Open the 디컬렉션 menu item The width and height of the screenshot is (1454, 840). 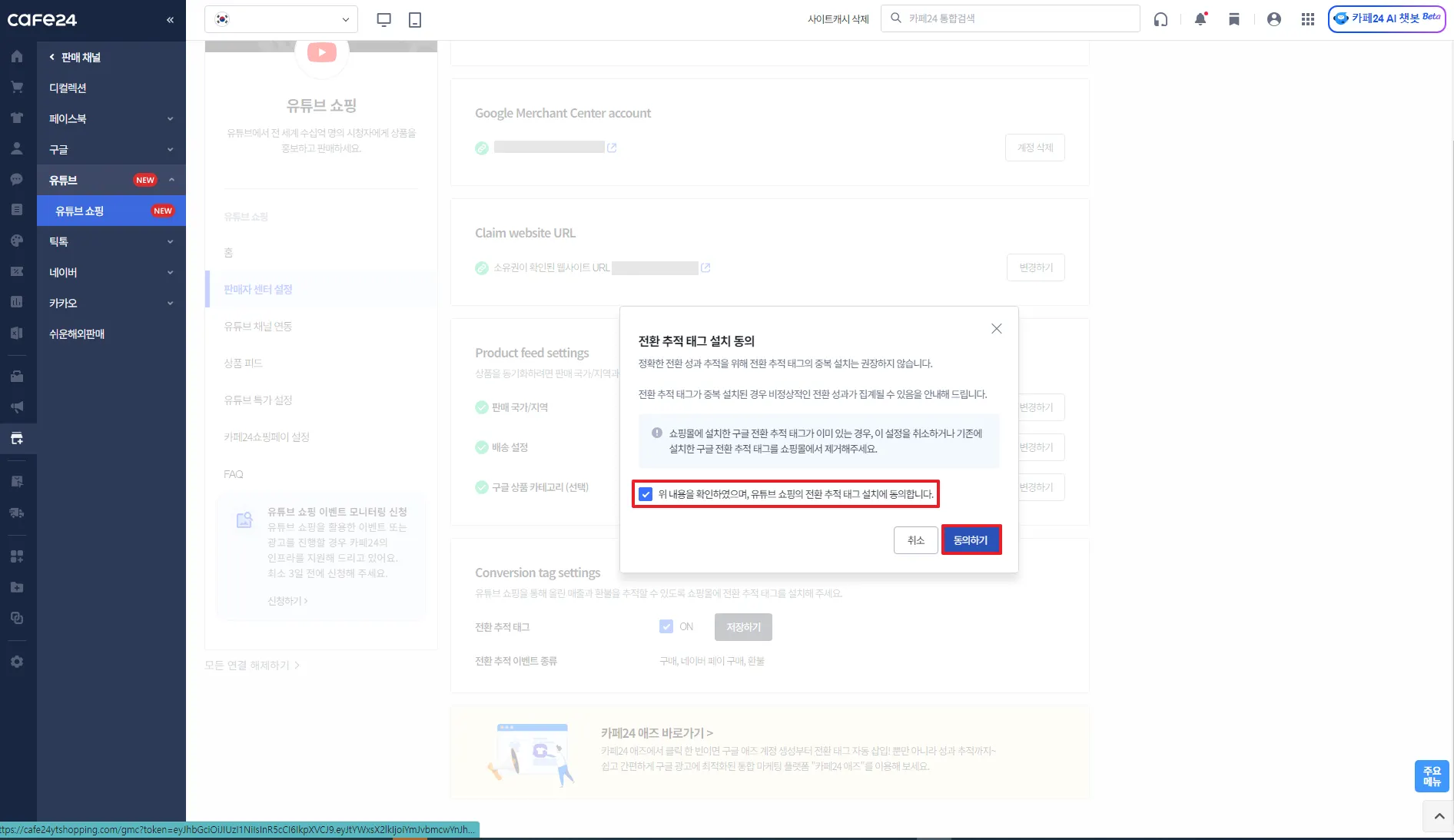(111, 88)
